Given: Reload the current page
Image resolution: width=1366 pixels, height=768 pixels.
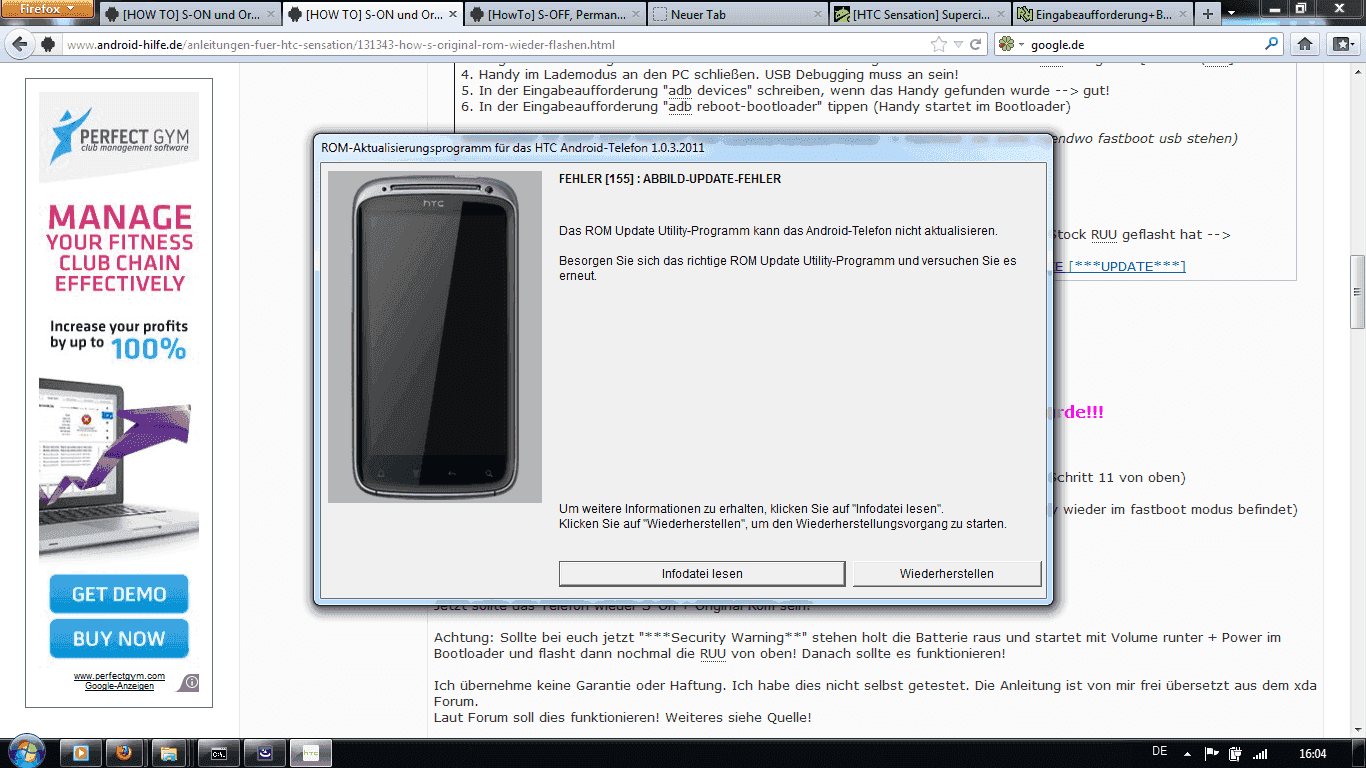Looking at the screenshot, I should point(977,45).
